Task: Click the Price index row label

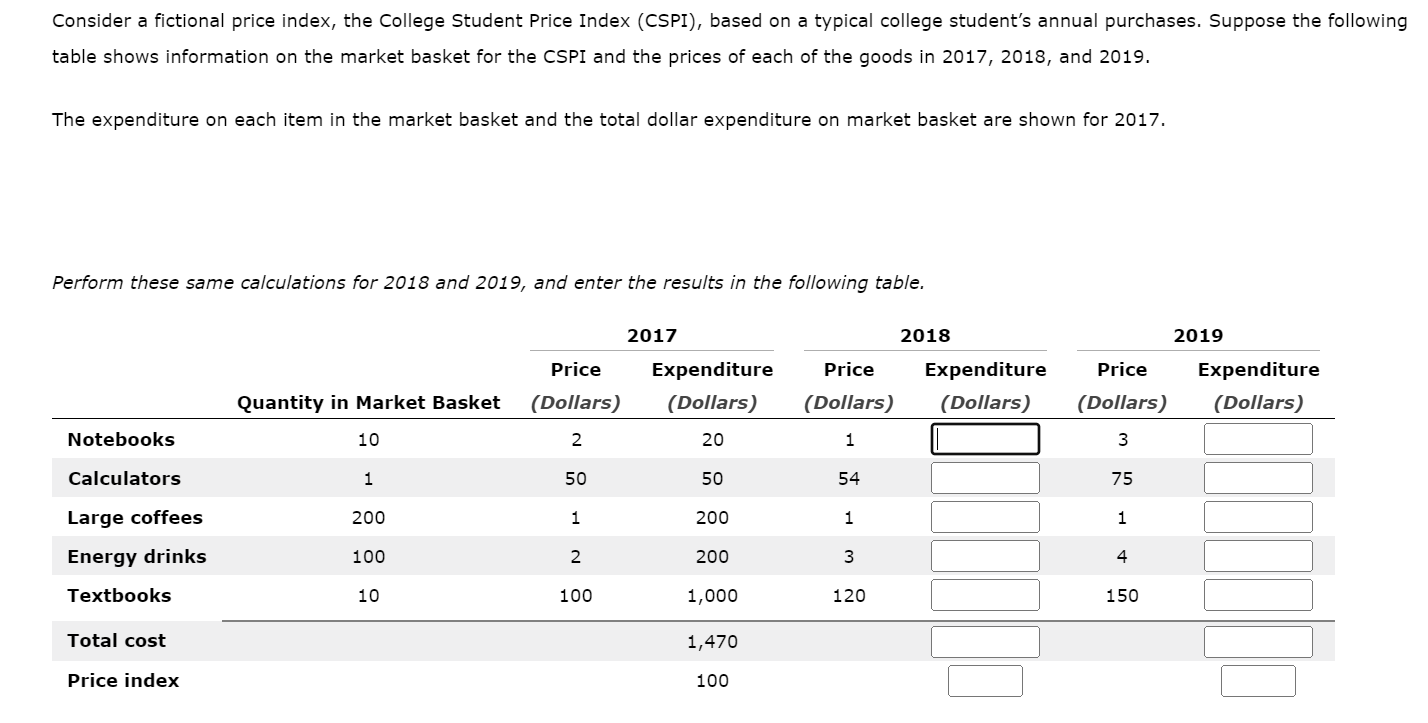Action: pos(124,679)
